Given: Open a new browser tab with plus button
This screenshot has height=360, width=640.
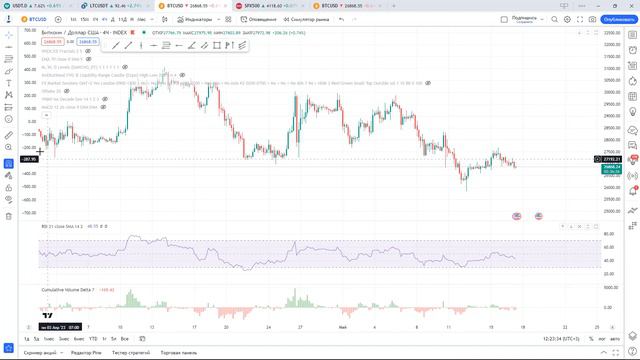Looking at the screenshot, I should click(393, 6).
